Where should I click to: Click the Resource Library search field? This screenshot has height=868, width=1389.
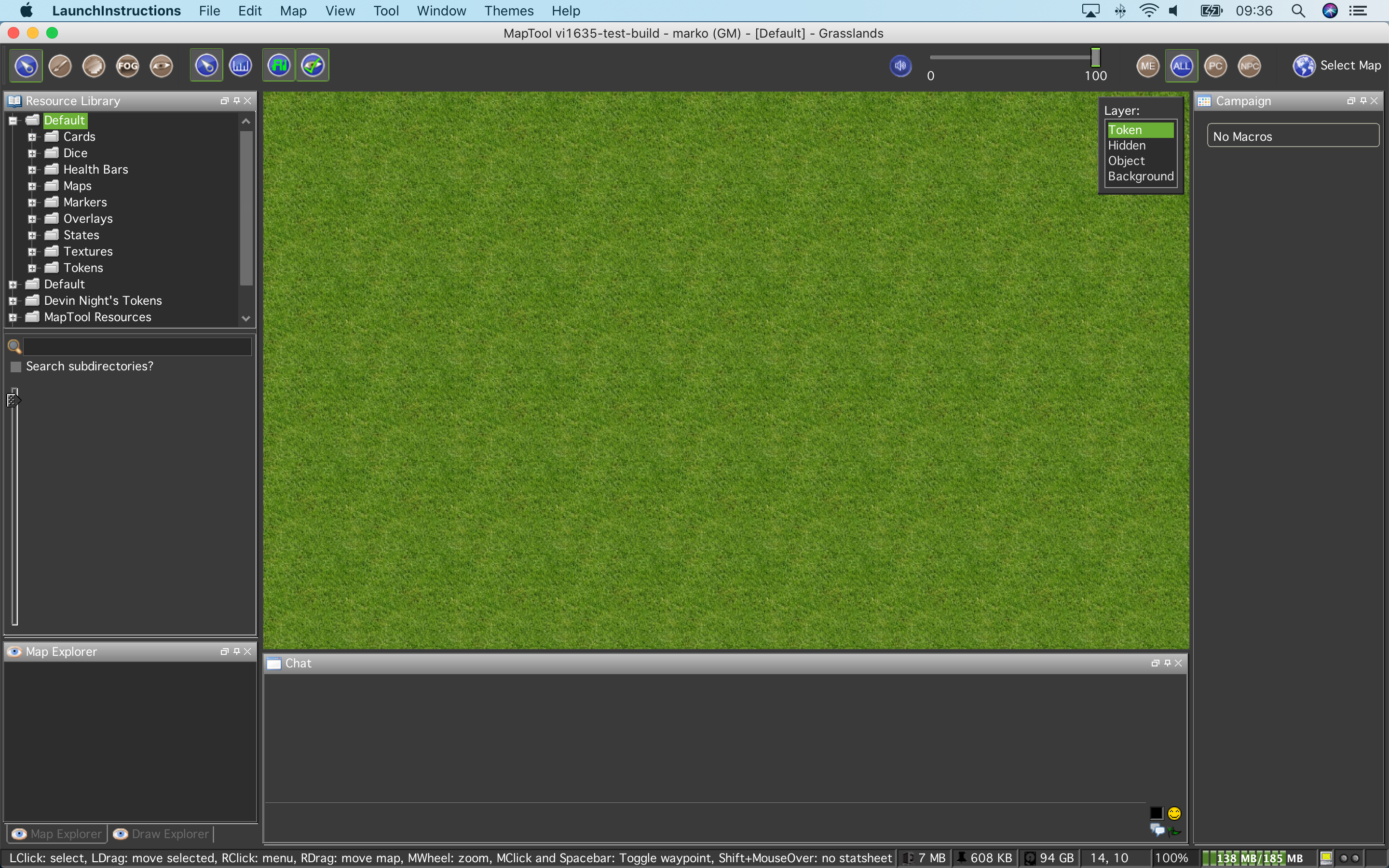pyautogui.click(x=137, y=346)
